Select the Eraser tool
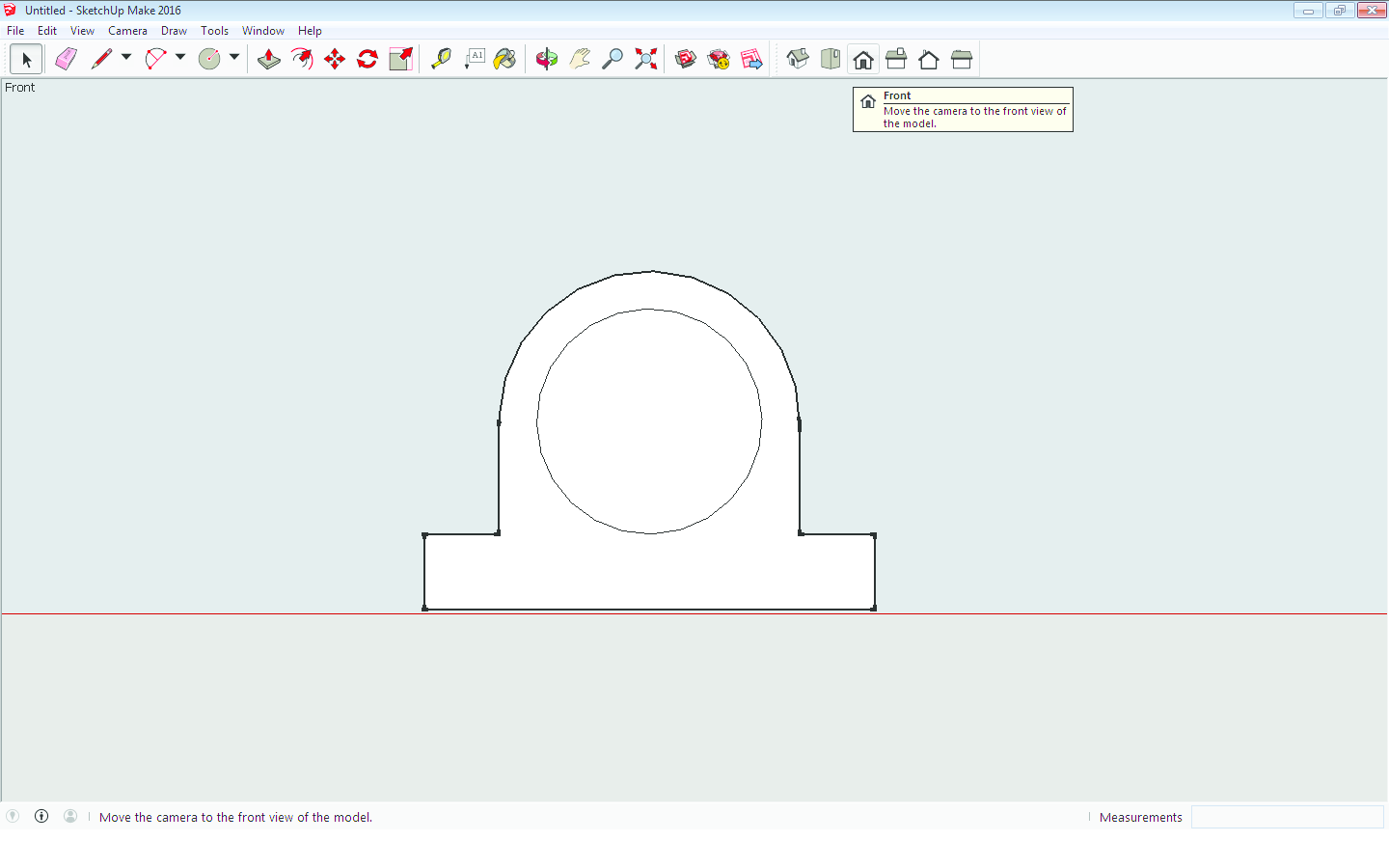This screenshot has height=868, width=1389. coord(66,59)
